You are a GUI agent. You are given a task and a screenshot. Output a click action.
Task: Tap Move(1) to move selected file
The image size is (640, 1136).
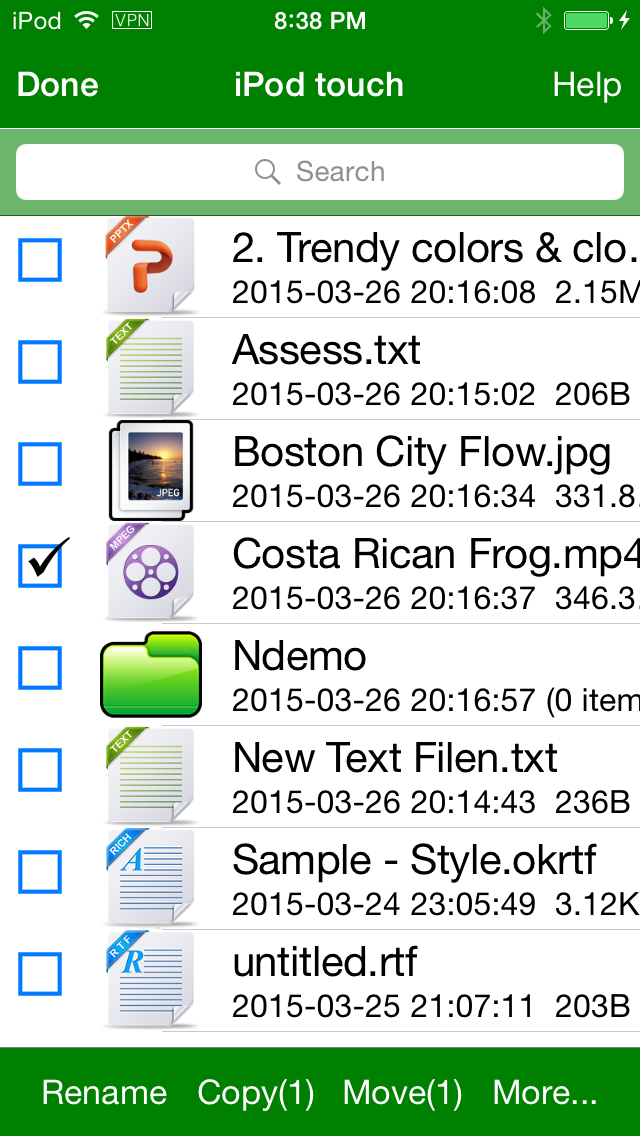(x=402, y=1093)
